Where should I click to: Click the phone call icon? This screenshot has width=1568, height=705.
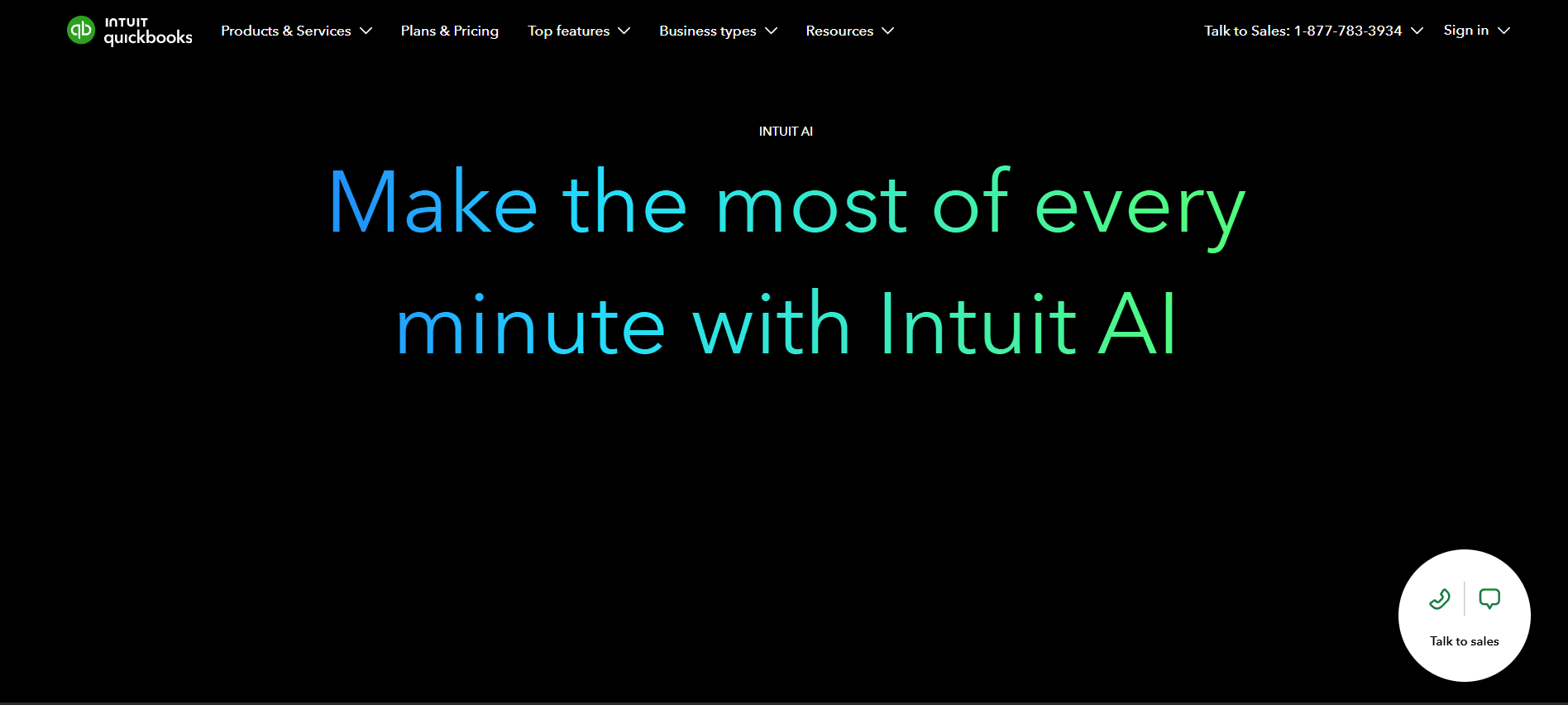[1440, 598]
